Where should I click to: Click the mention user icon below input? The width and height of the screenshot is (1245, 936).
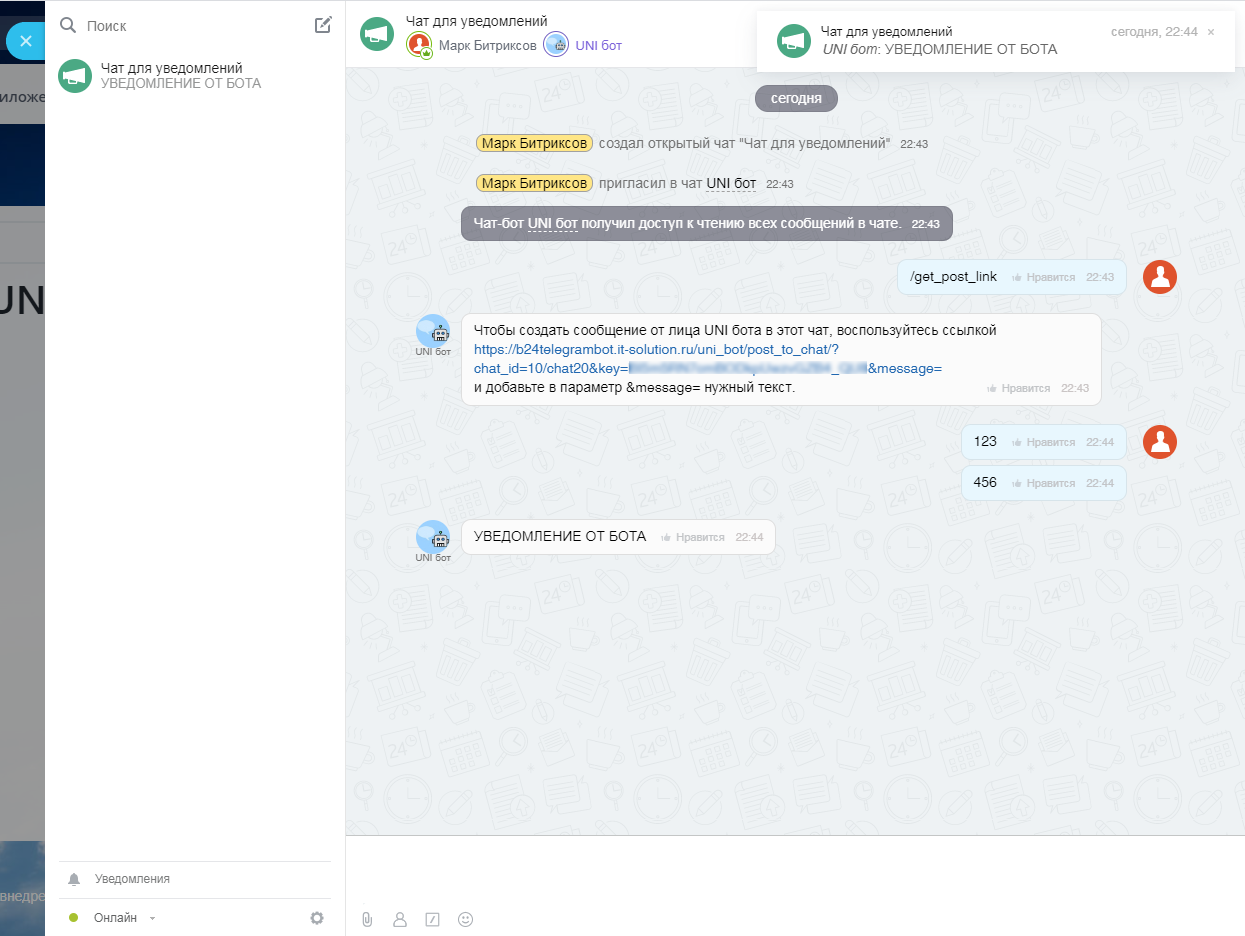click(400, 919)
